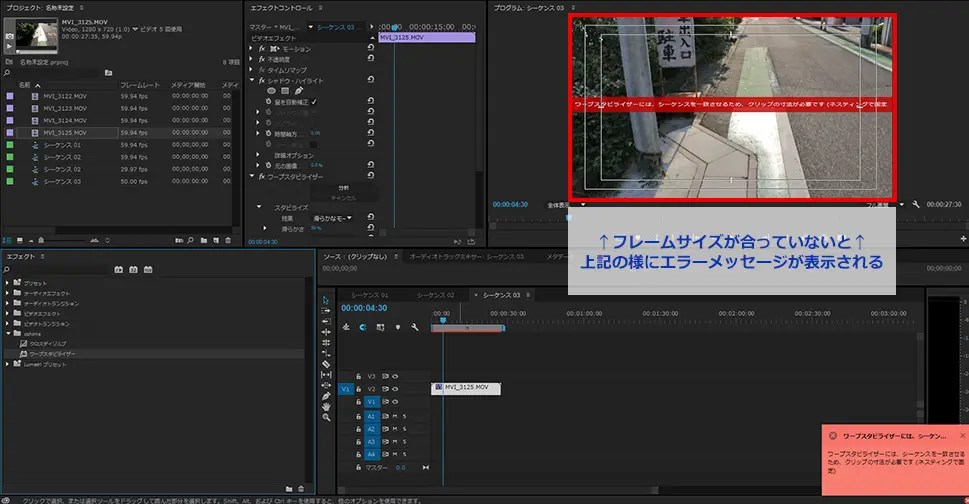The width and height of the screenshot is (969, 504).
Task: Expand the Time Remapping effect
Action: click(252, 70)
